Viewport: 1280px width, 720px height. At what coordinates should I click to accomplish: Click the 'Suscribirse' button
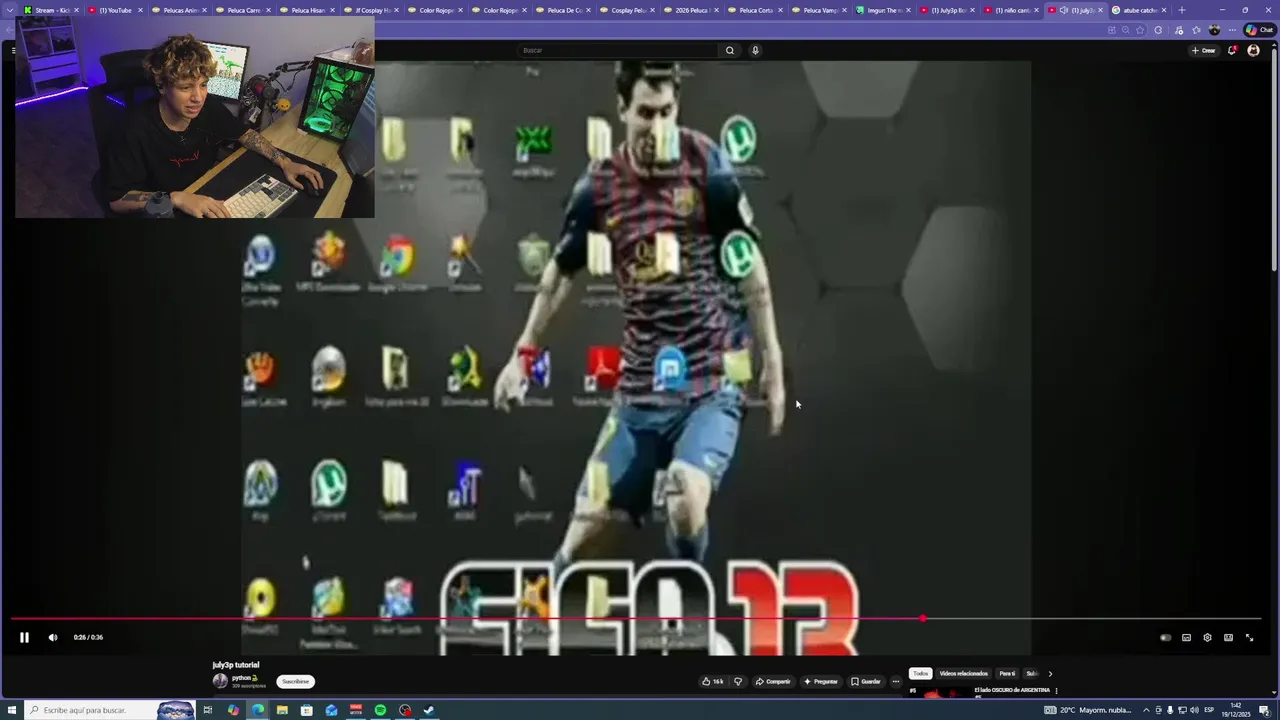(295, 681)
